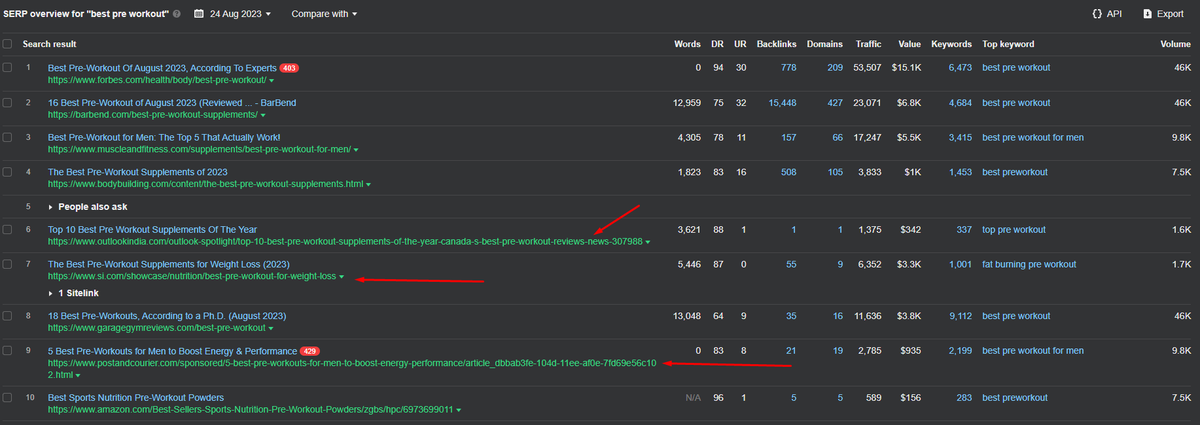Image resolution: width=1200 pixels, height=425 pixels.
Task: Click the 53,507 traffic value
Action: tap(866, 68)
